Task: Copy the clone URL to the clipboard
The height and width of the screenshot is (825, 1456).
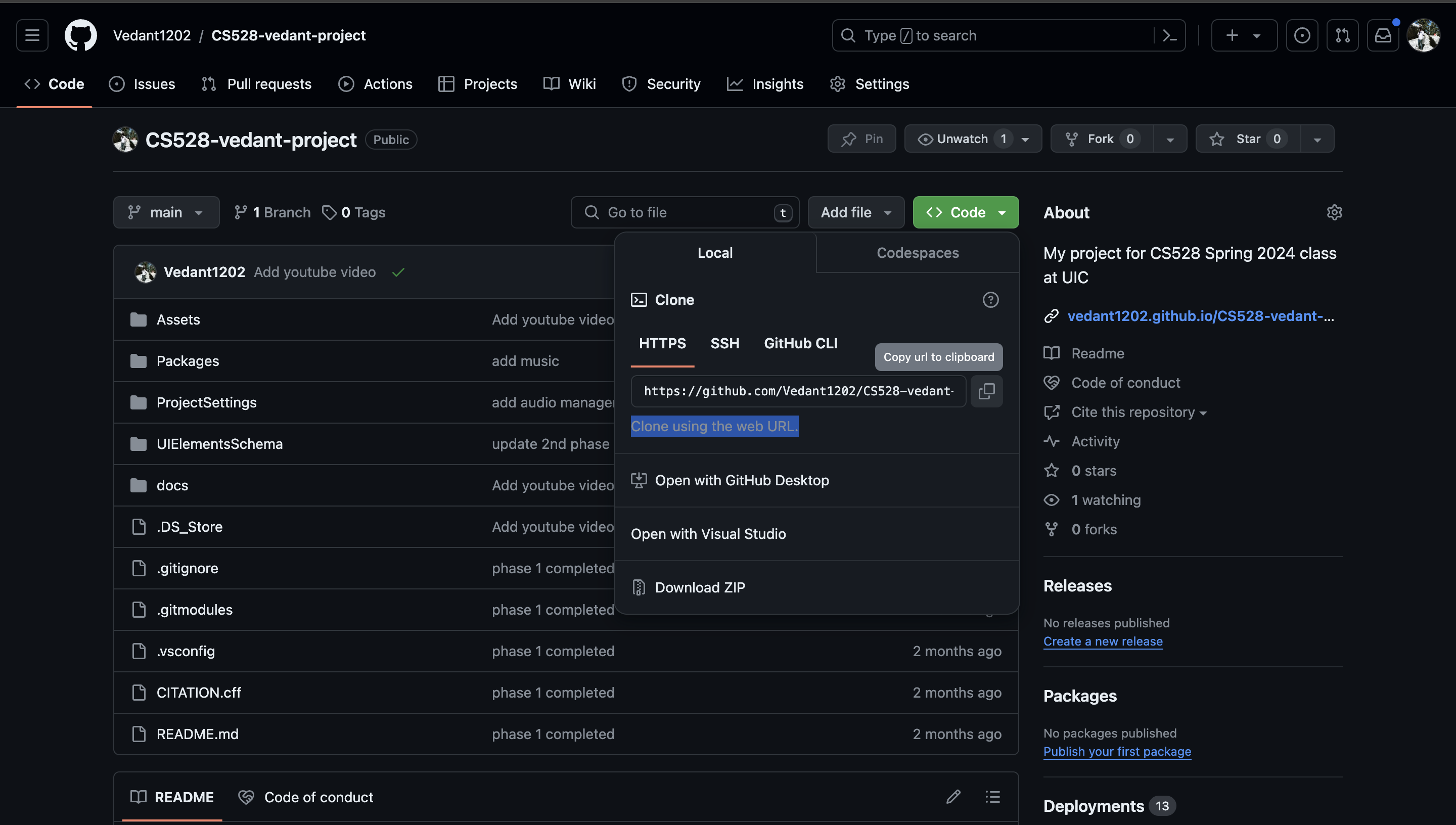Action: point(986,391)
